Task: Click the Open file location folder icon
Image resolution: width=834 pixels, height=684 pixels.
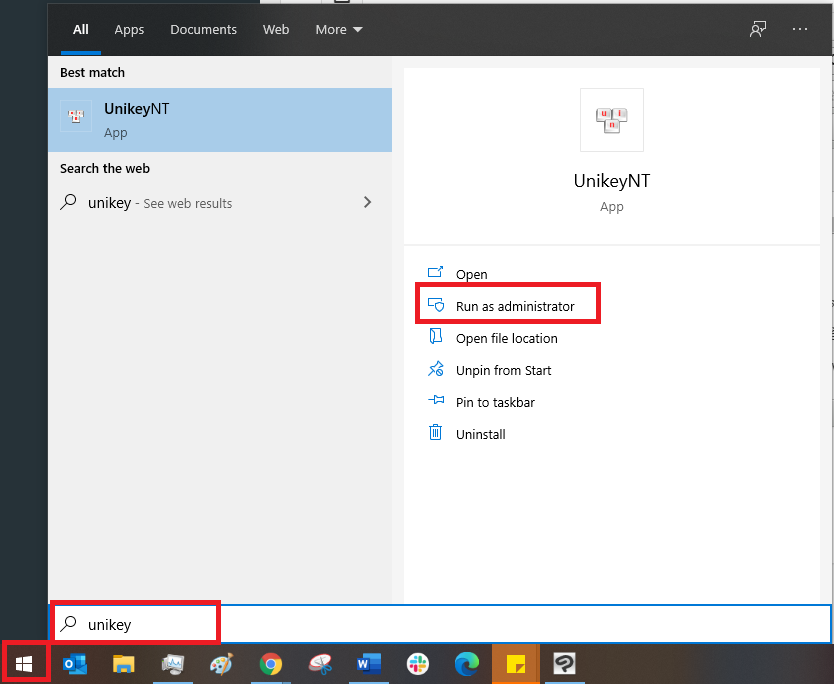Action: click(436, 336)
